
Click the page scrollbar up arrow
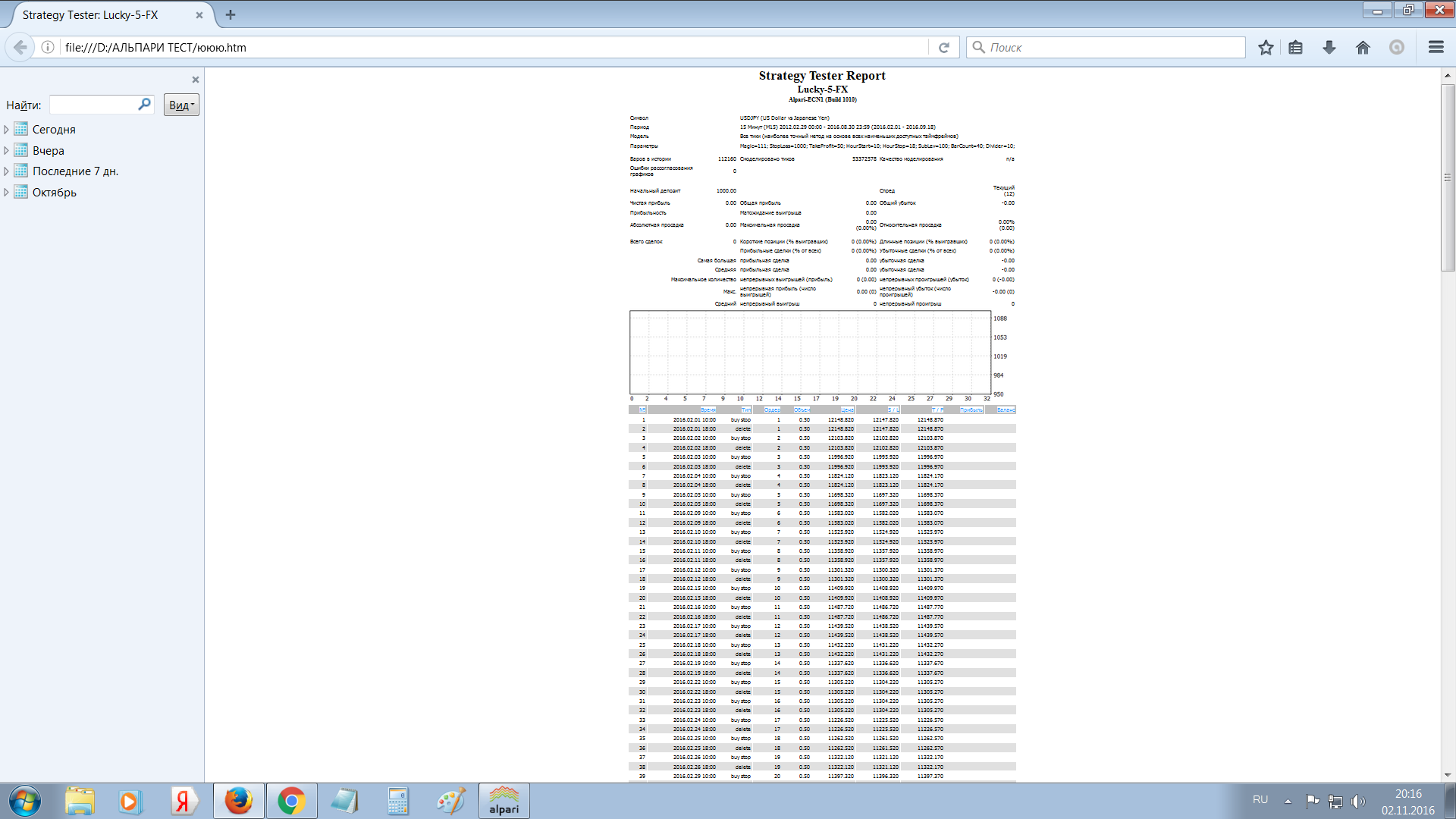1448,75
